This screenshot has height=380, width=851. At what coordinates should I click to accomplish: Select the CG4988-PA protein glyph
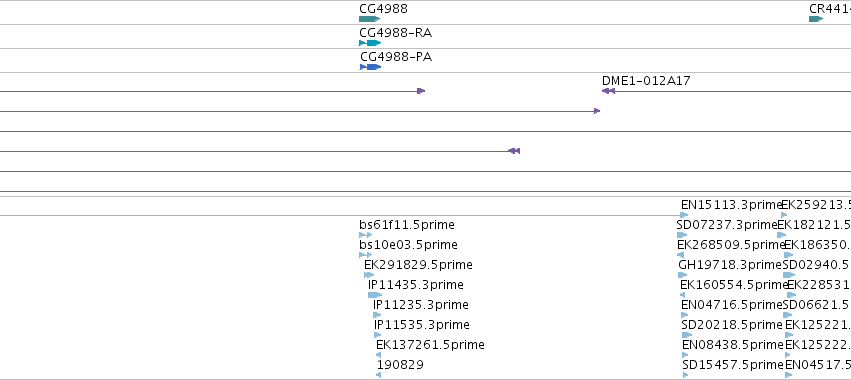pos(371,67)
